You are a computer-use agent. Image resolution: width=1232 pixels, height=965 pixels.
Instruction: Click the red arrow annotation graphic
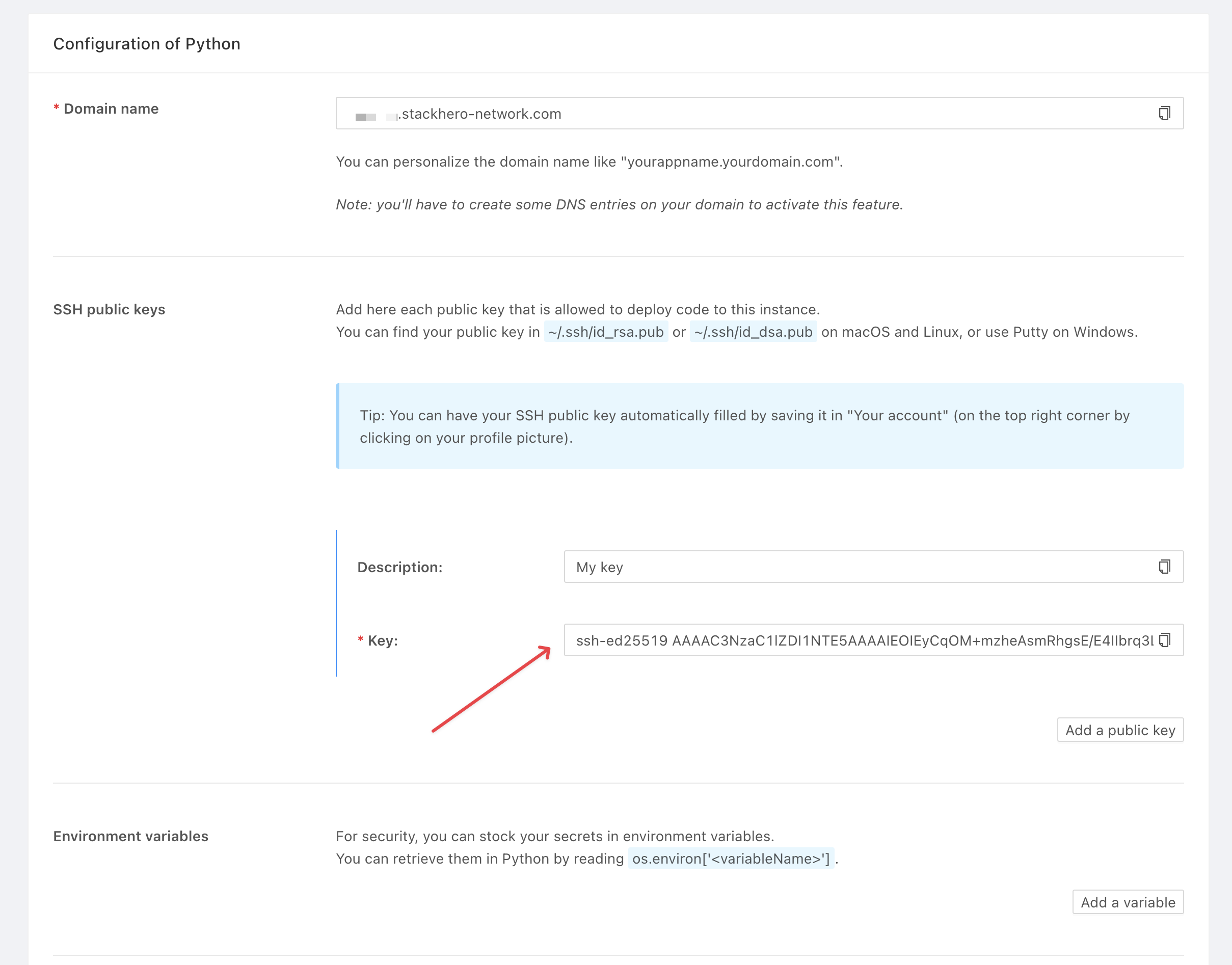[x=490, y=690]
